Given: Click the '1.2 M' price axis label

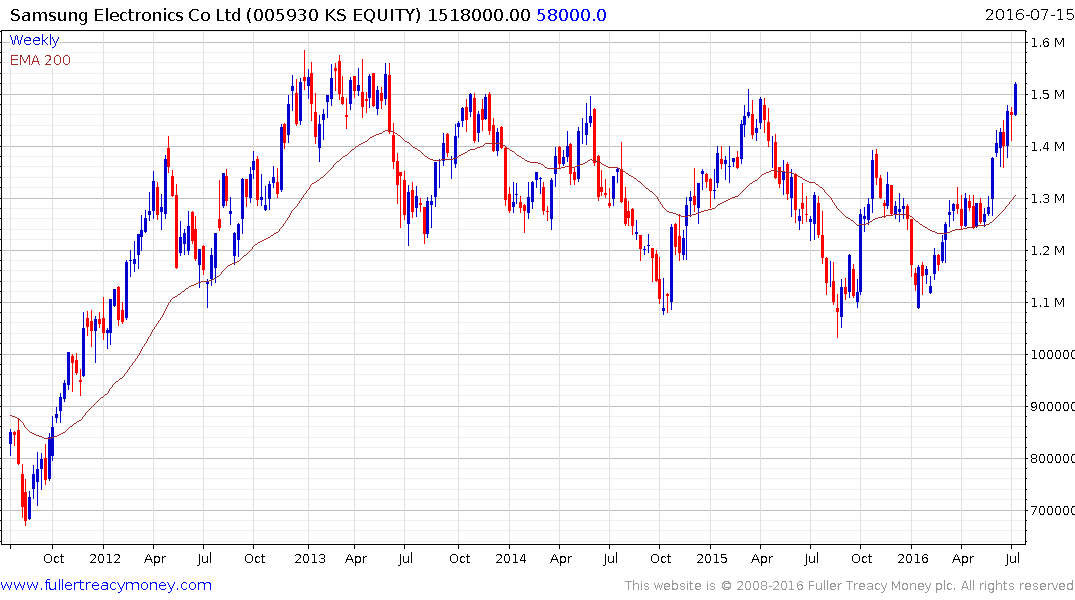Looking at the screenshot, I should pyautogui.click(x=1048, y=251).
